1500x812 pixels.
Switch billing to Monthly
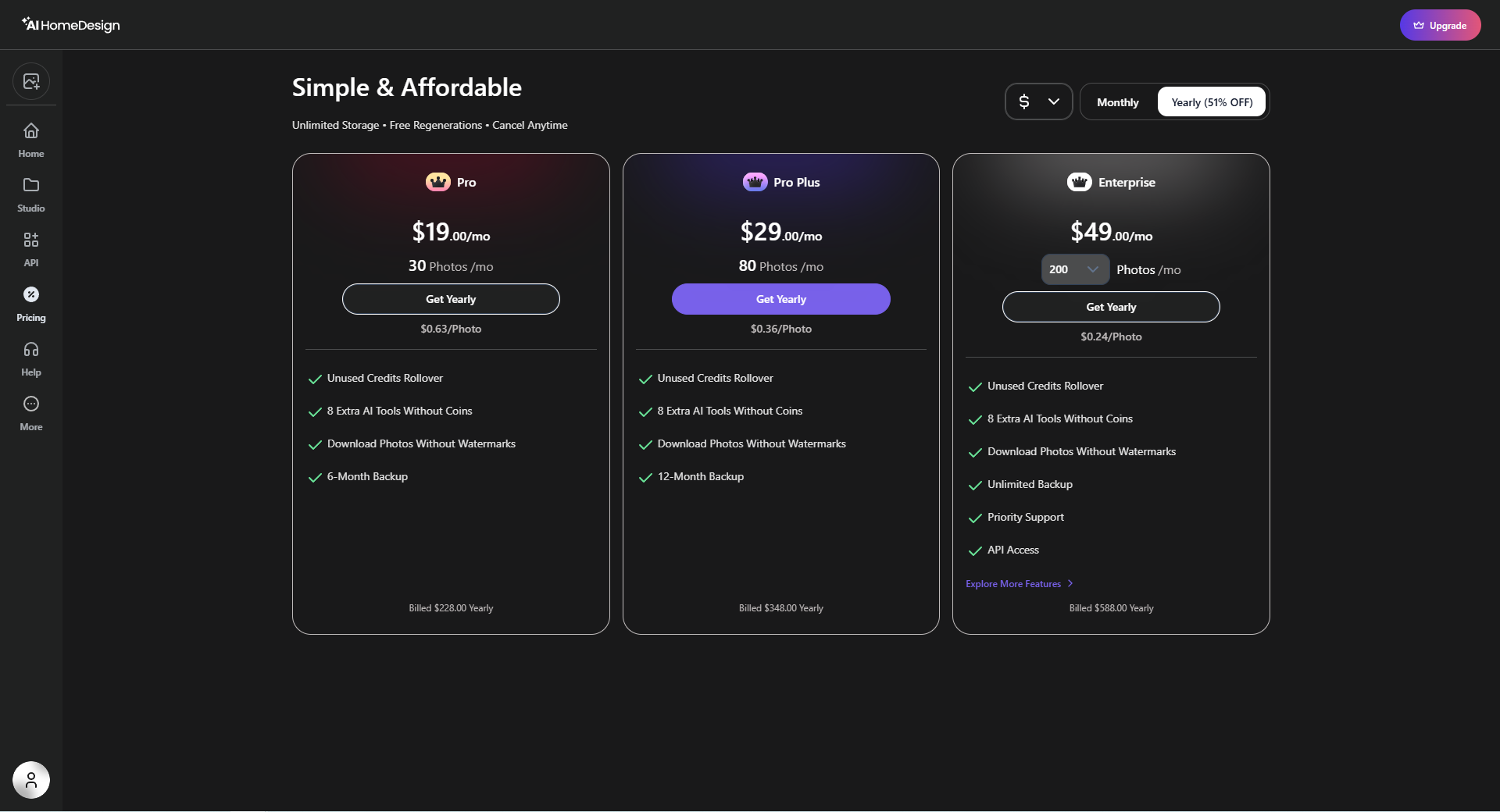[1118, 102]
